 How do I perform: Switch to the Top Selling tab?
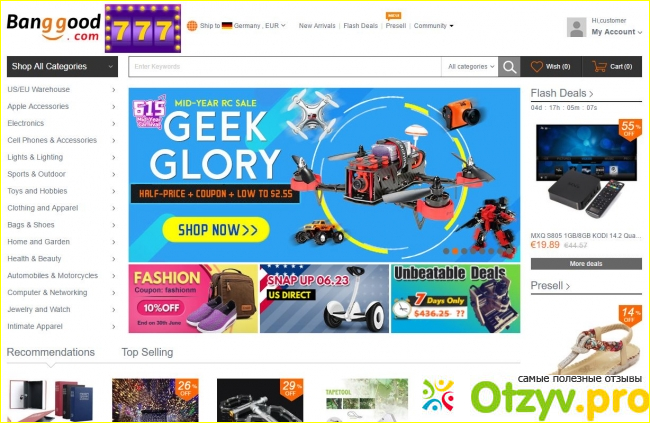click(147, 352)
